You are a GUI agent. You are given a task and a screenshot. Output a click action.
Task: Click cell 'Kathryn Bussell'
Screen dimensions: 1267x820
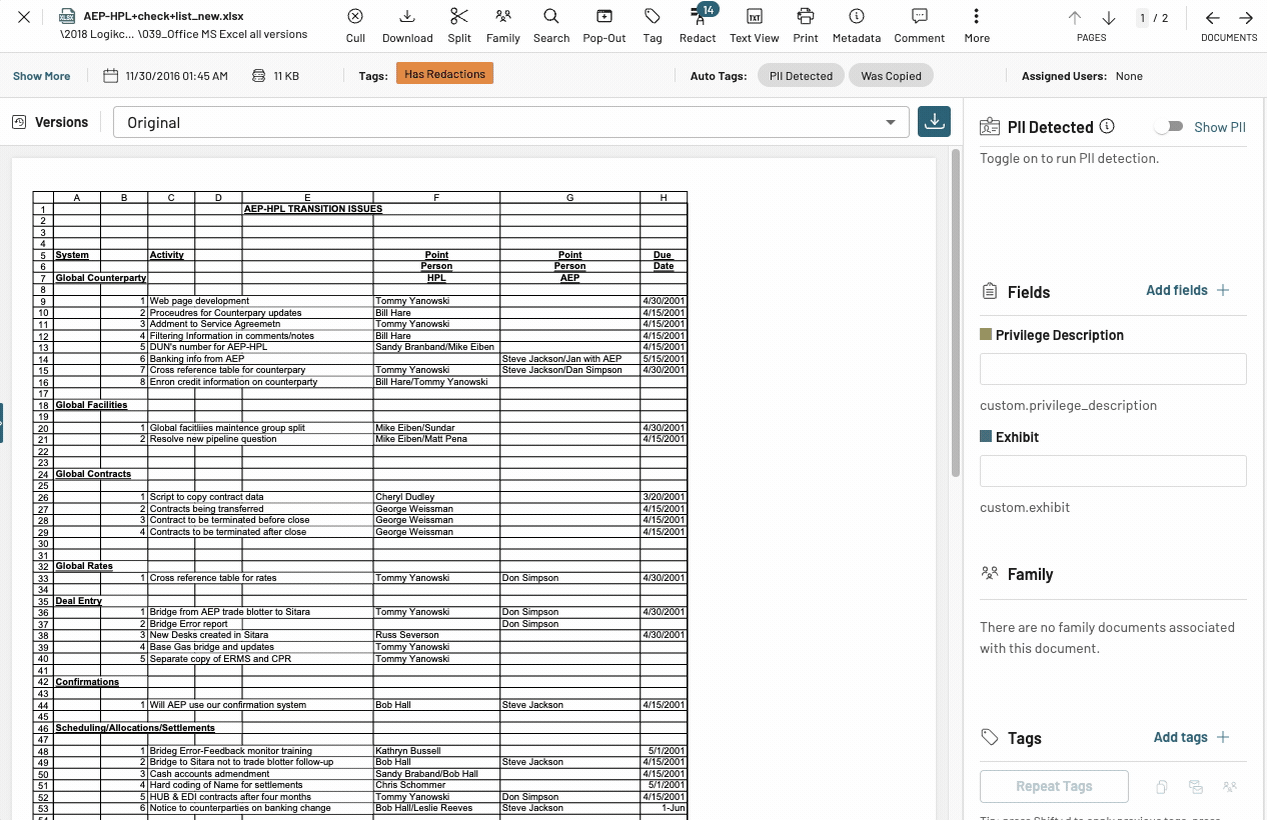pyautogui.click(x=408, y=750)
